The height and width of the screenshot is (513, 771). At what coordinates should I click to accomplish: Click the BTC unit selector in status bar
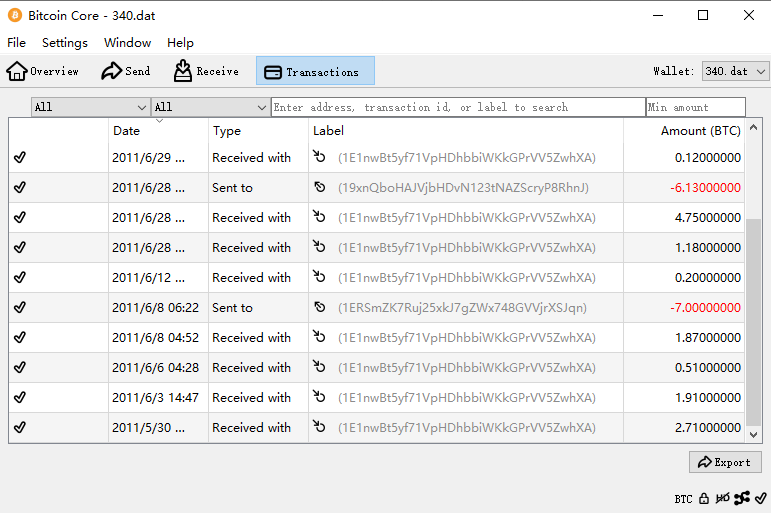(683, 498)
